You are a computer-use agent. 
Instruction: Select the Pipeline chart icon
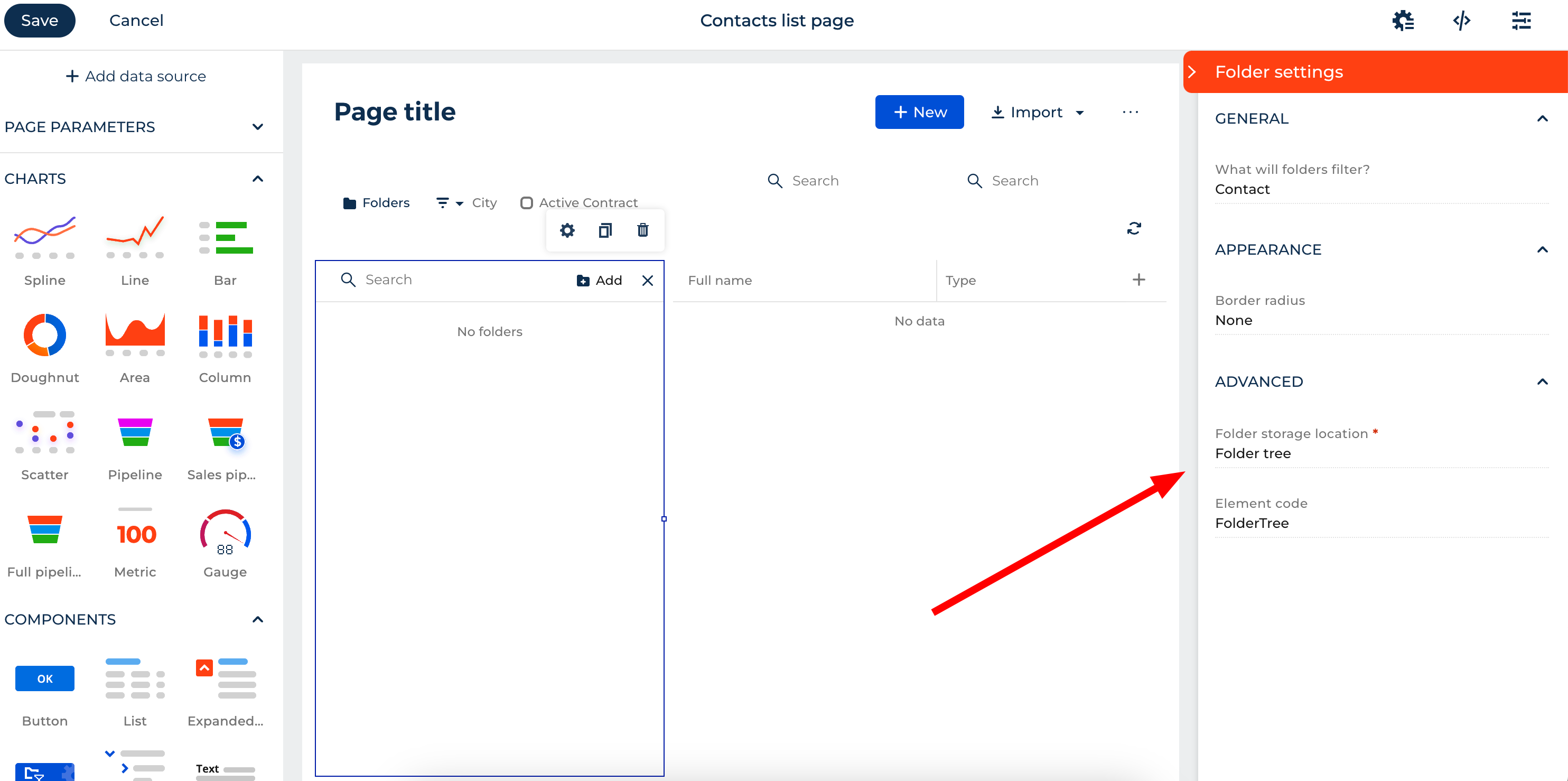click(135, 432)
